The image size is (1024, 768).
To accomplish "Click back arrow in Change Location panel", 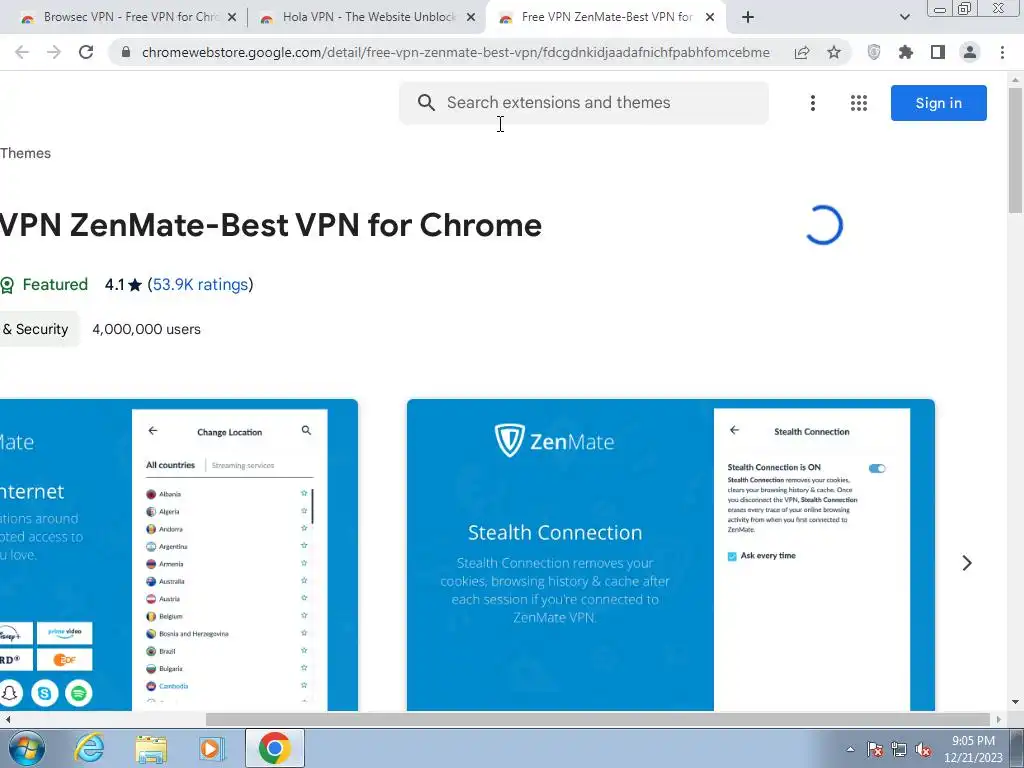I will pos(153,430).
